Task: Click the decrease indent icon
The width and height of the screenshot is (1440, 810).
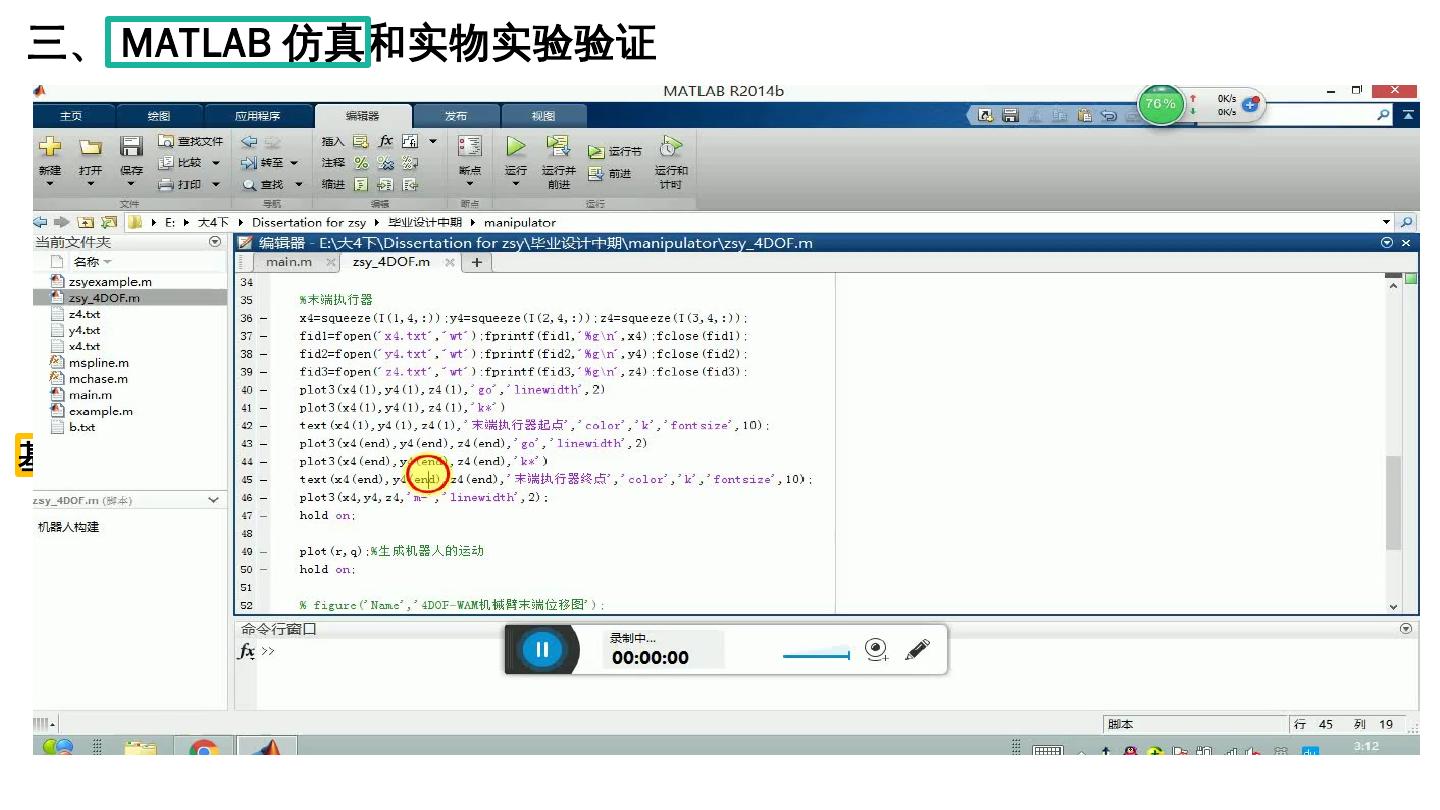Action: click(410, 184)
